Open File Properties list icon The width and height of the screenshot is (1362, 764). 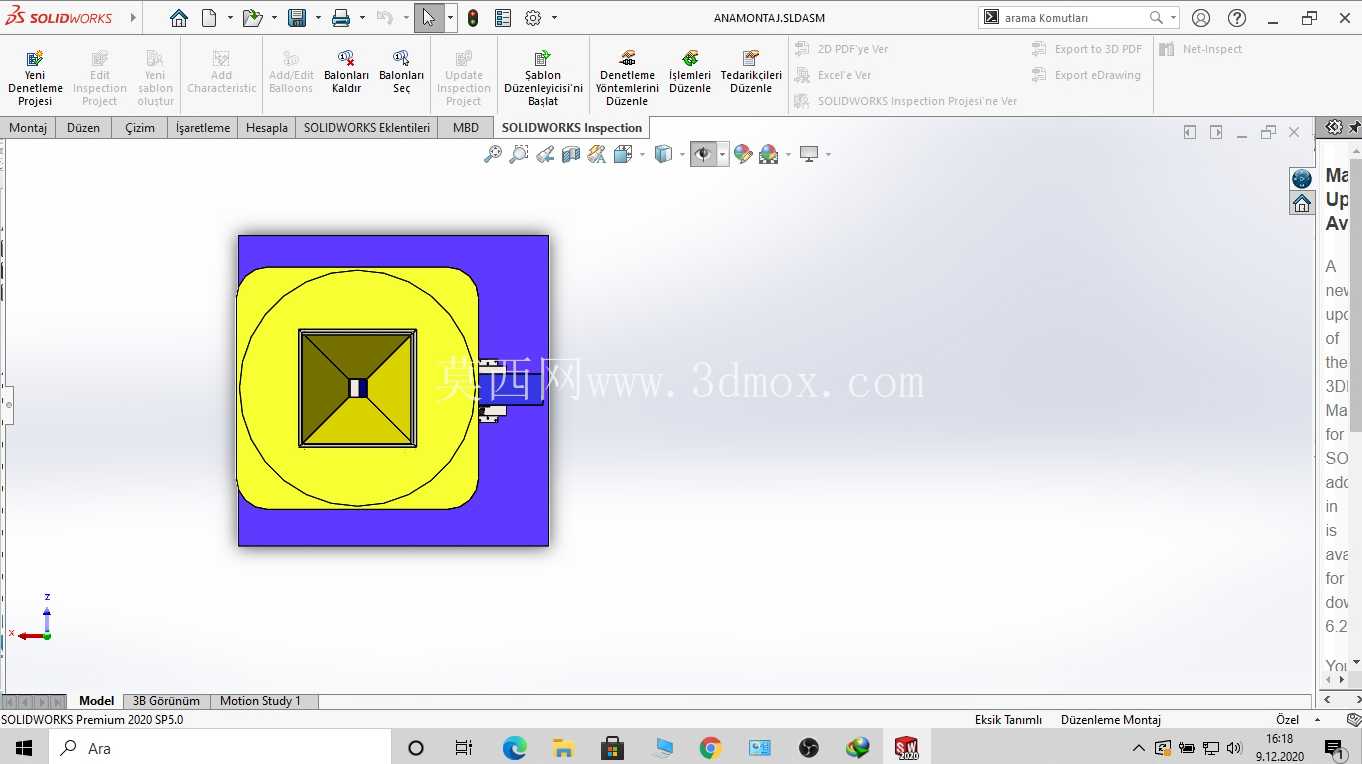click(503, 18)
